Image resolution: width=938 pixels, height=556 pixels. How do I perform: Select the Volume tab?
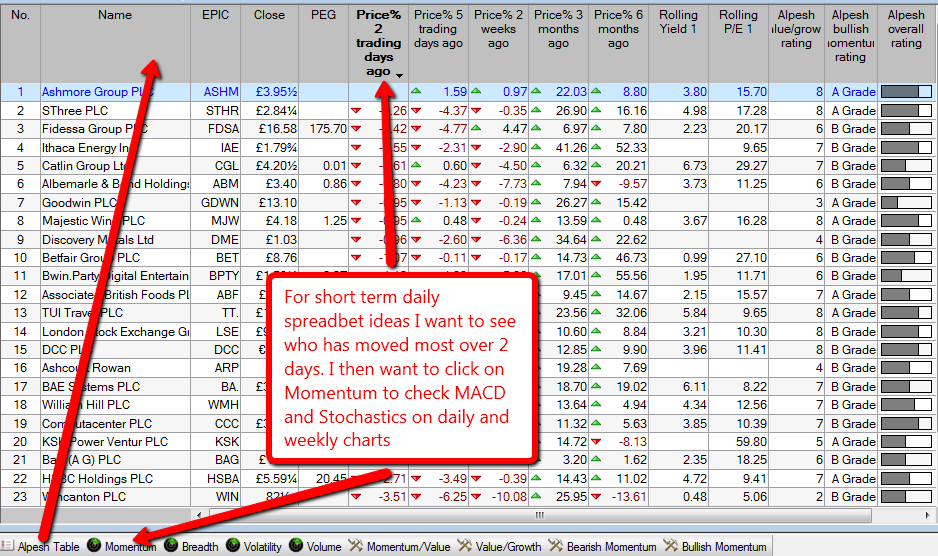tap(315, 546)
